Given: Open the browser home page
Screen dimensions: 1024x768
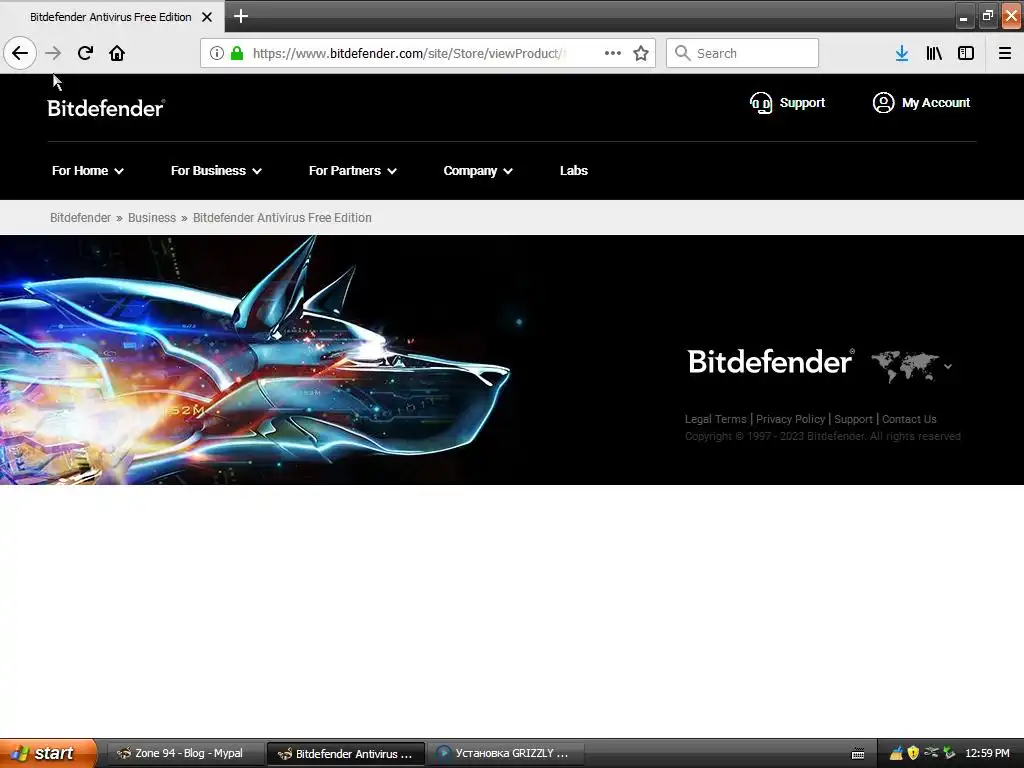Looking at the screenshot, I should coord(117,53).
